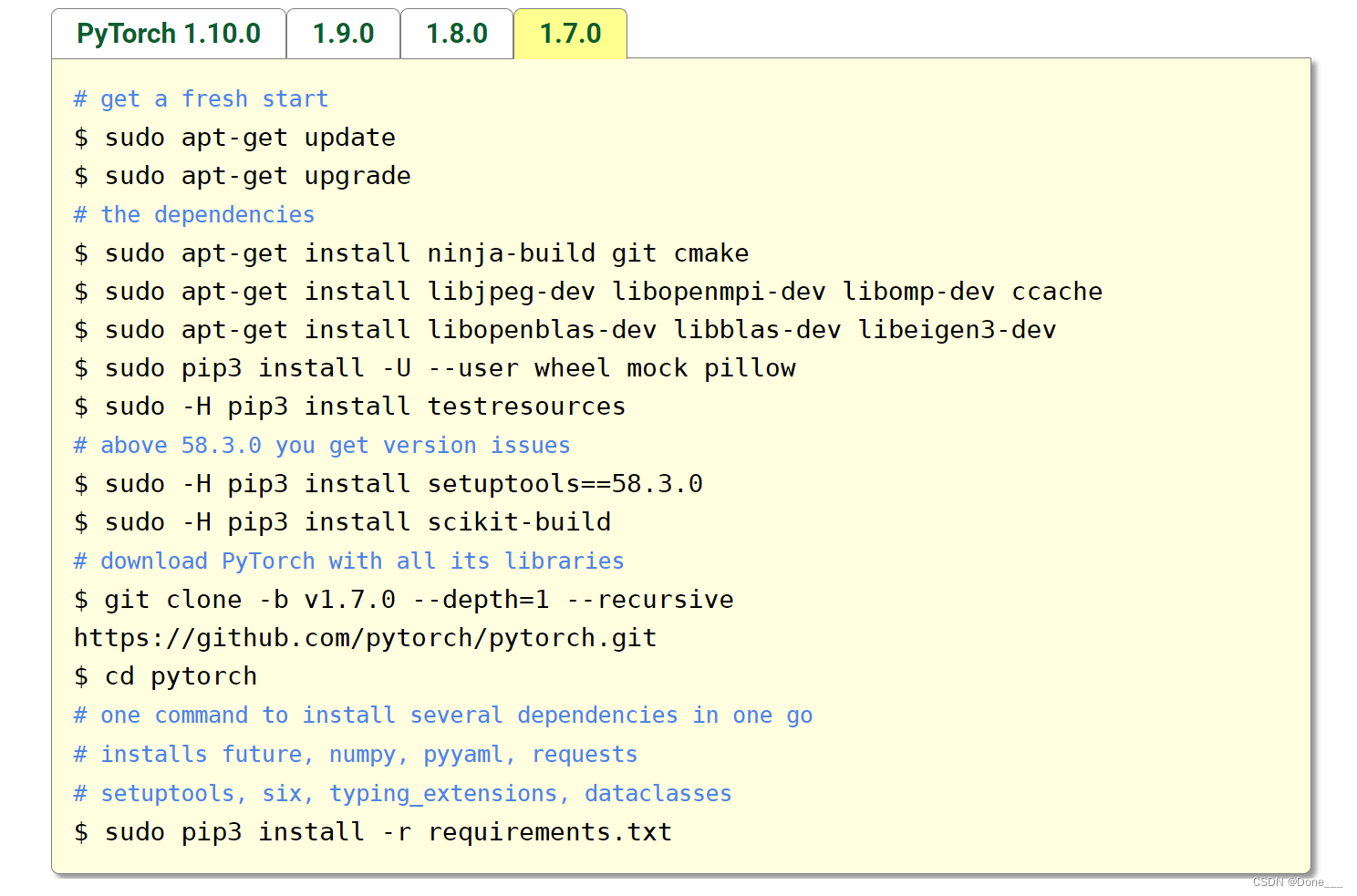1357x896 pixels.
Task: Click the '# installs future, numpy' comment
Action: click(x=356, y=755)
